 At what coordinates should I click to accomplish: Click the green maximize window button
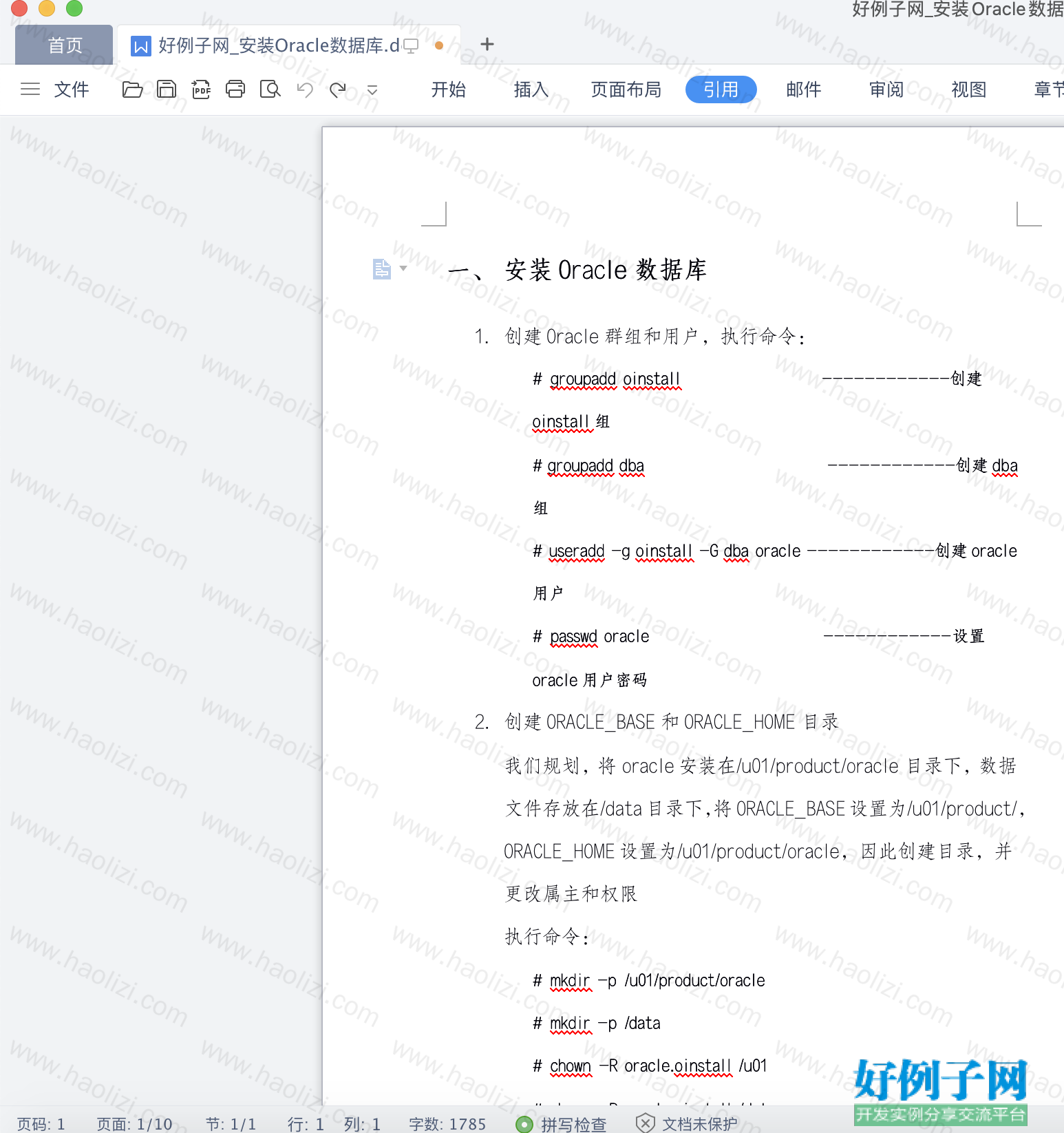[74, 8]
